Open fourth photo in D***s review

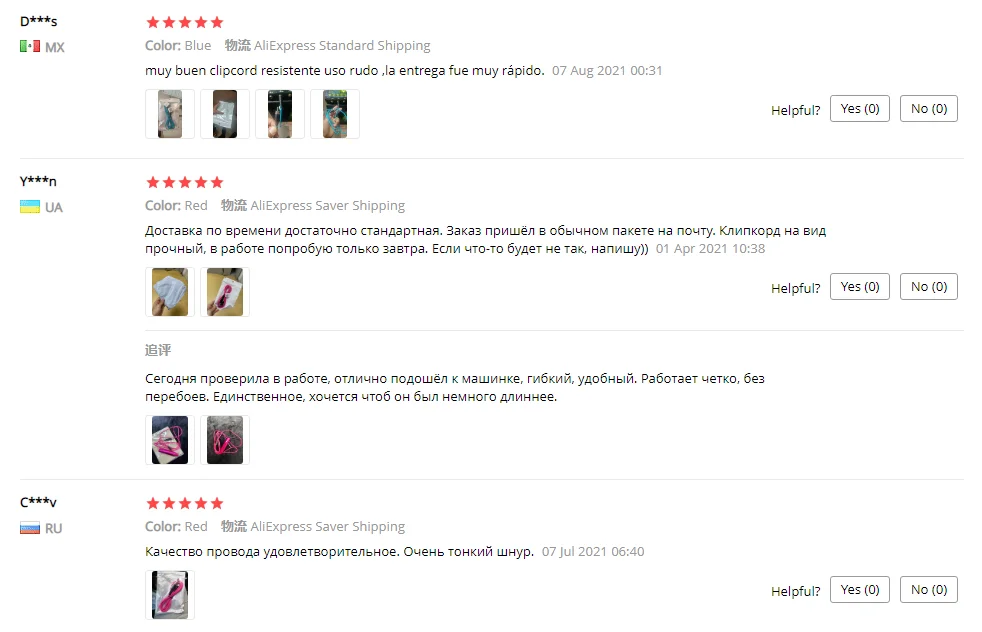click(x=335, y=114)
